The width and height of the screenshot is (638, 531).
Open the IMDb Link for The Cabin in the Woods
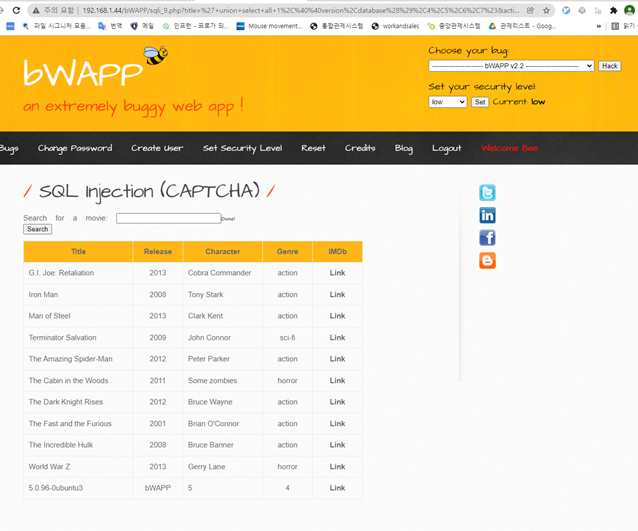pos(337,380)
